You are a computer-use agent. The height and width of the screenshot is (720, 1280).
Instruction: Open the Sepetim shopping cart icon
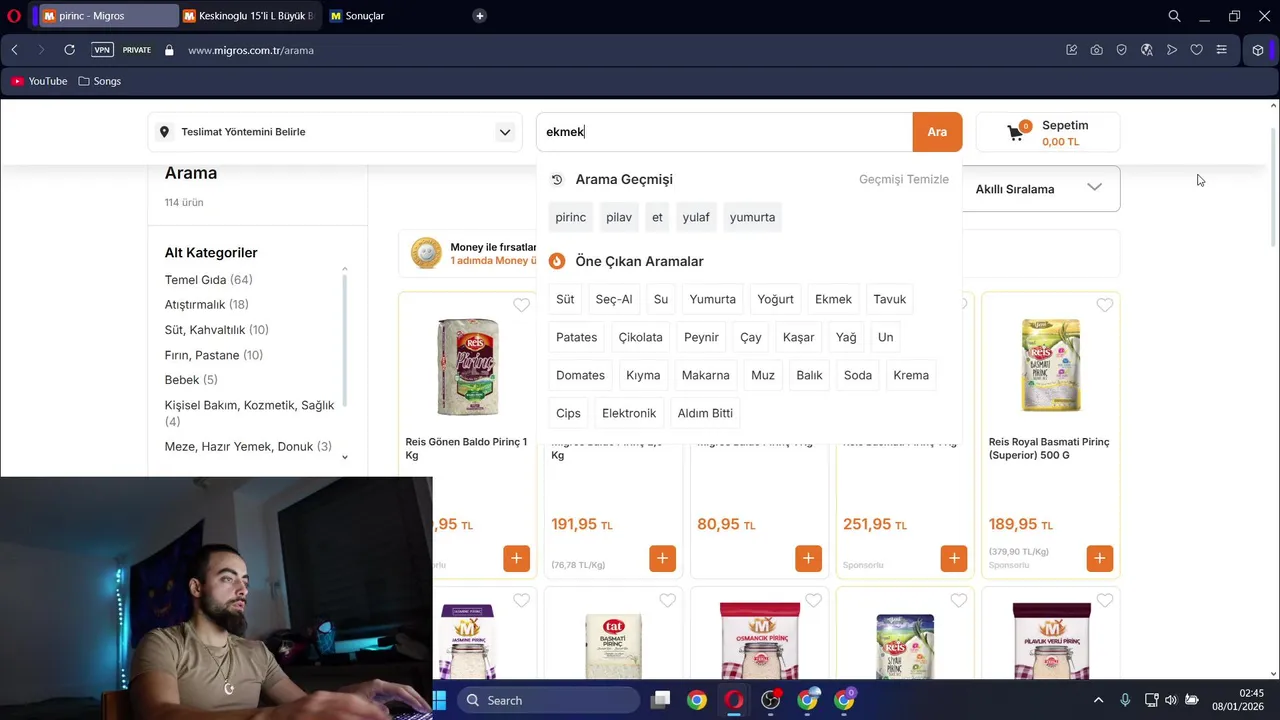pyautogui.click(x=1016, y=132)
